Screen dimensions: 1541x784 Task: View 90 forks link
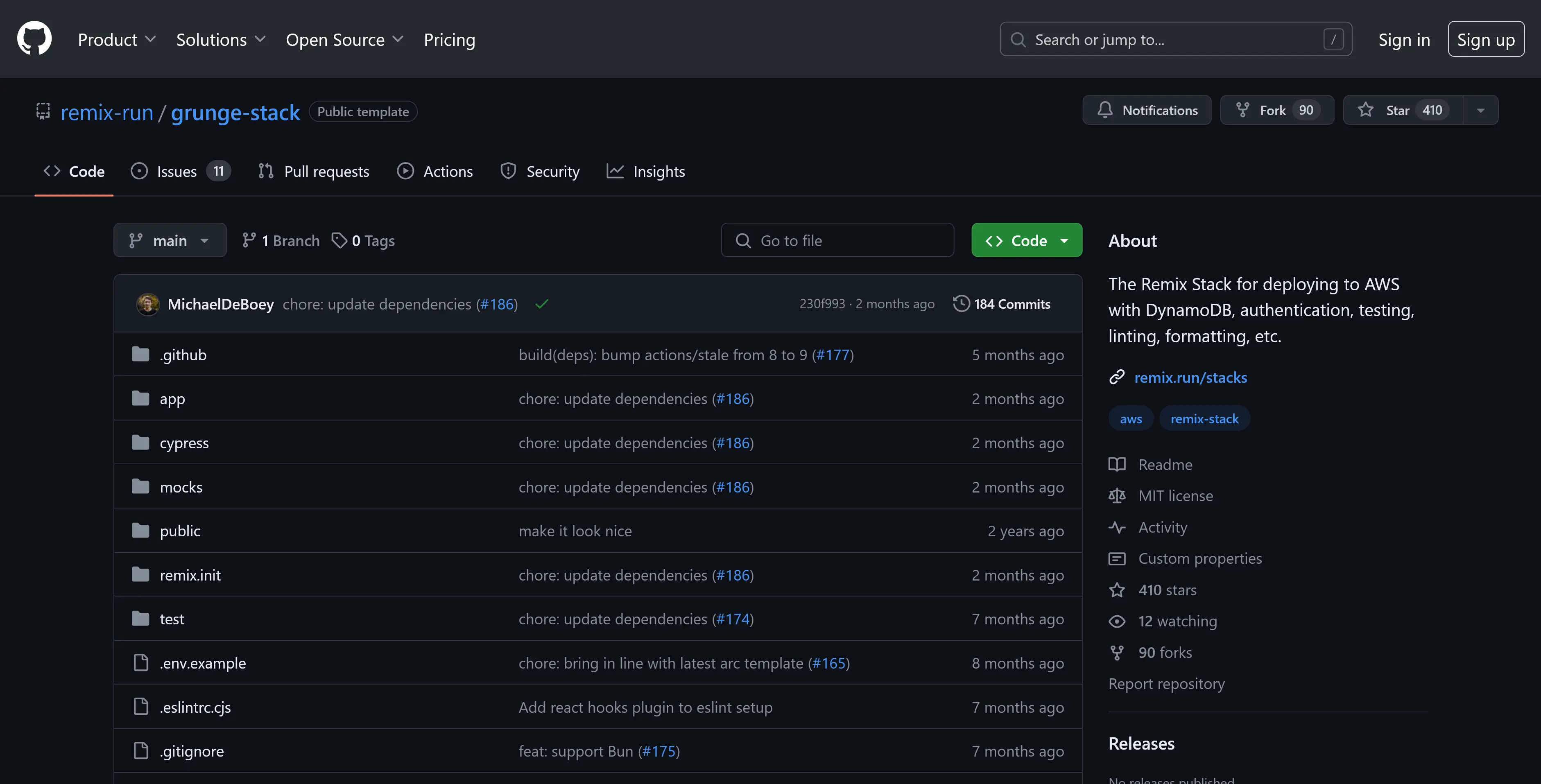click(1150, 653)
